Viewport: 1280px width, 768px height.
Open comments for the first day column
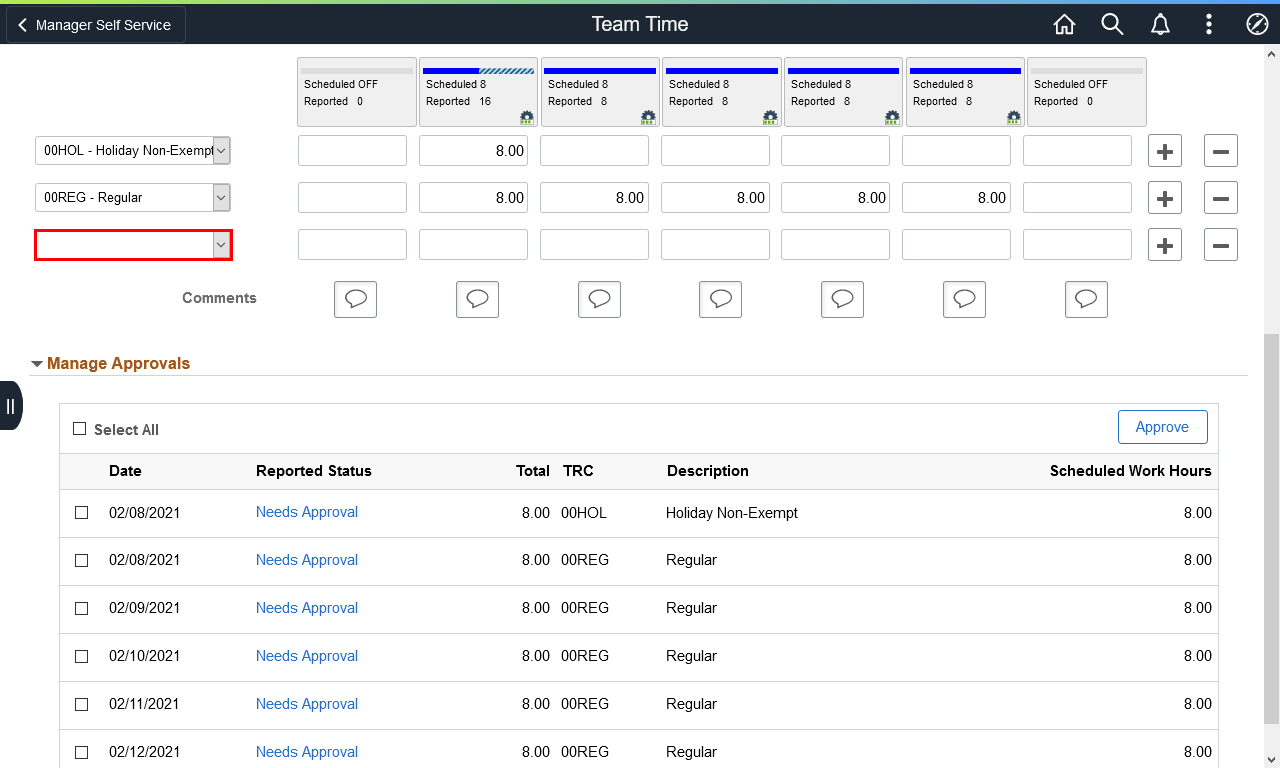(355, 299)
